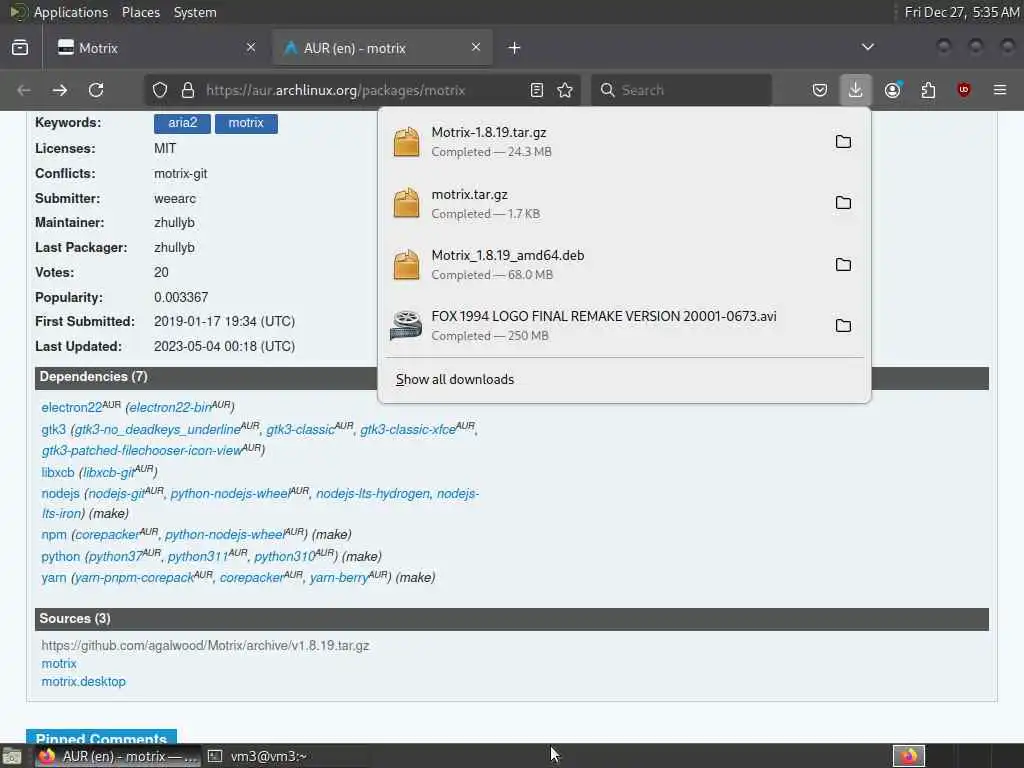
Task: Click the aria2 keyword tag
Action: coord(182,123)
